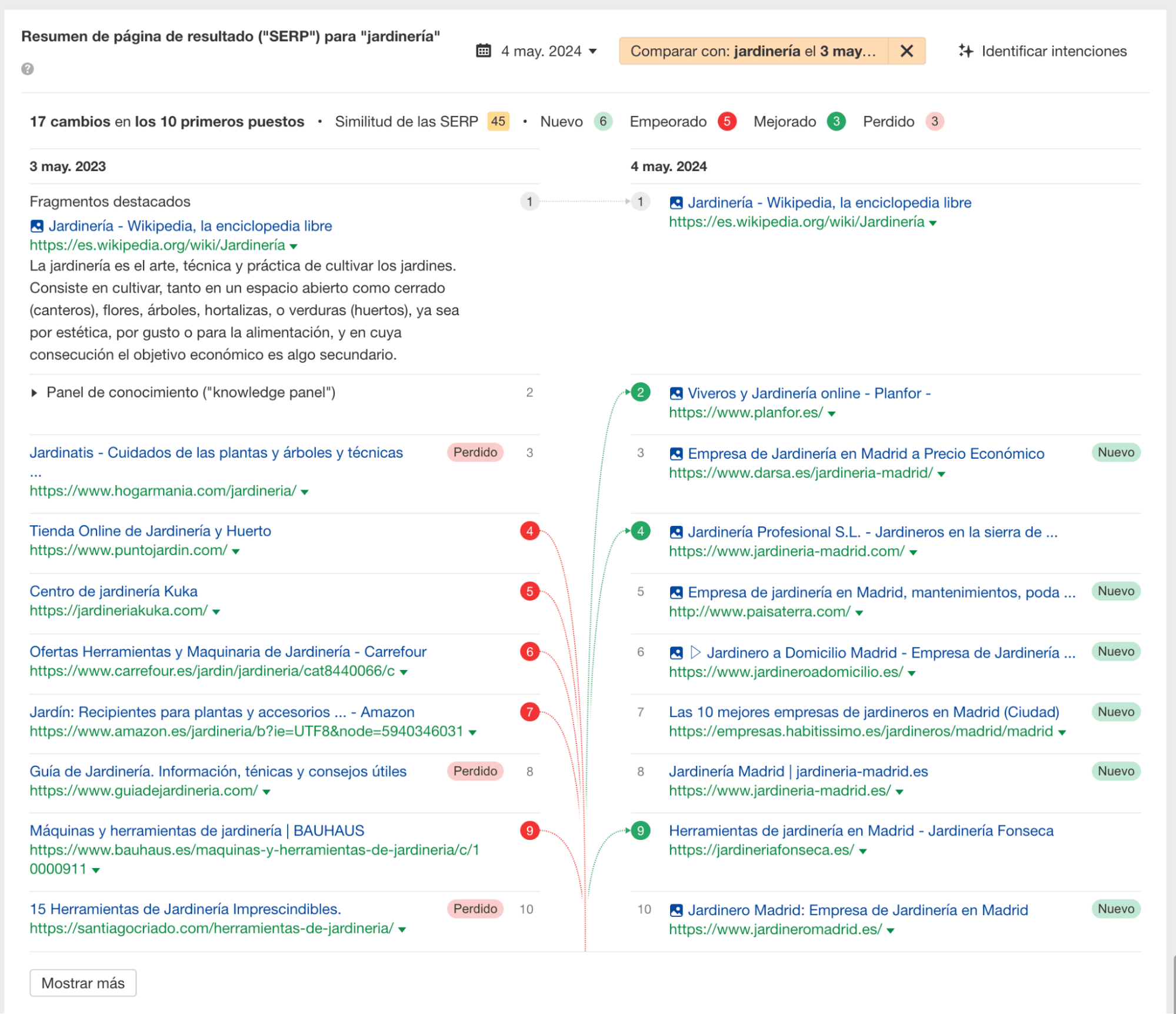Open 15 Herramientas de Jardinería Imprescindibles link
Viewport: 1176px width, 1014px height.
[185, 909]
